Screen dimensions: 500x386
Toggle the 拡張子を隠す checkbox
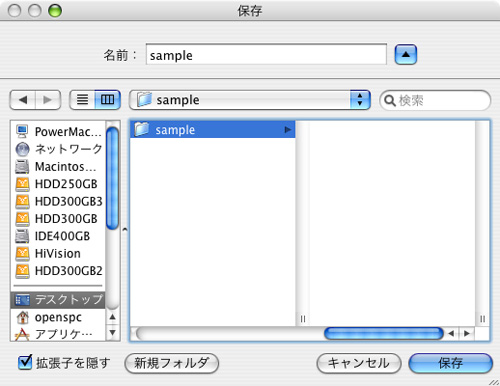(x=25, y=362)
